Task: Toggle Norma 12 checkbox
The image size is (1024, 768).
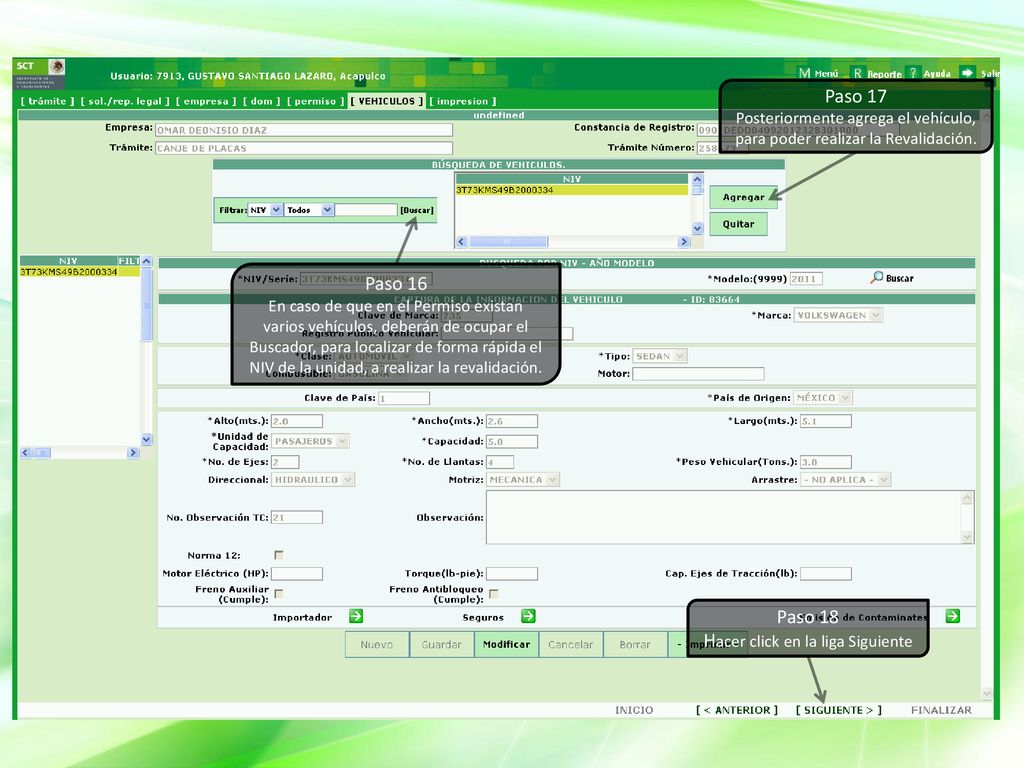Action: pyautogui.click(x=279, y=555)
